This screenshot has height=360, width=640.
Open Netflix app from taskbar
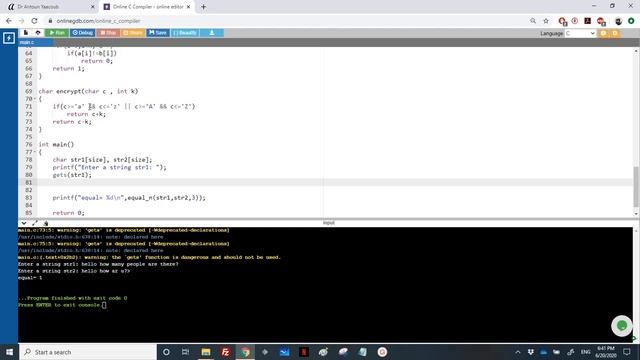[304, 352]
